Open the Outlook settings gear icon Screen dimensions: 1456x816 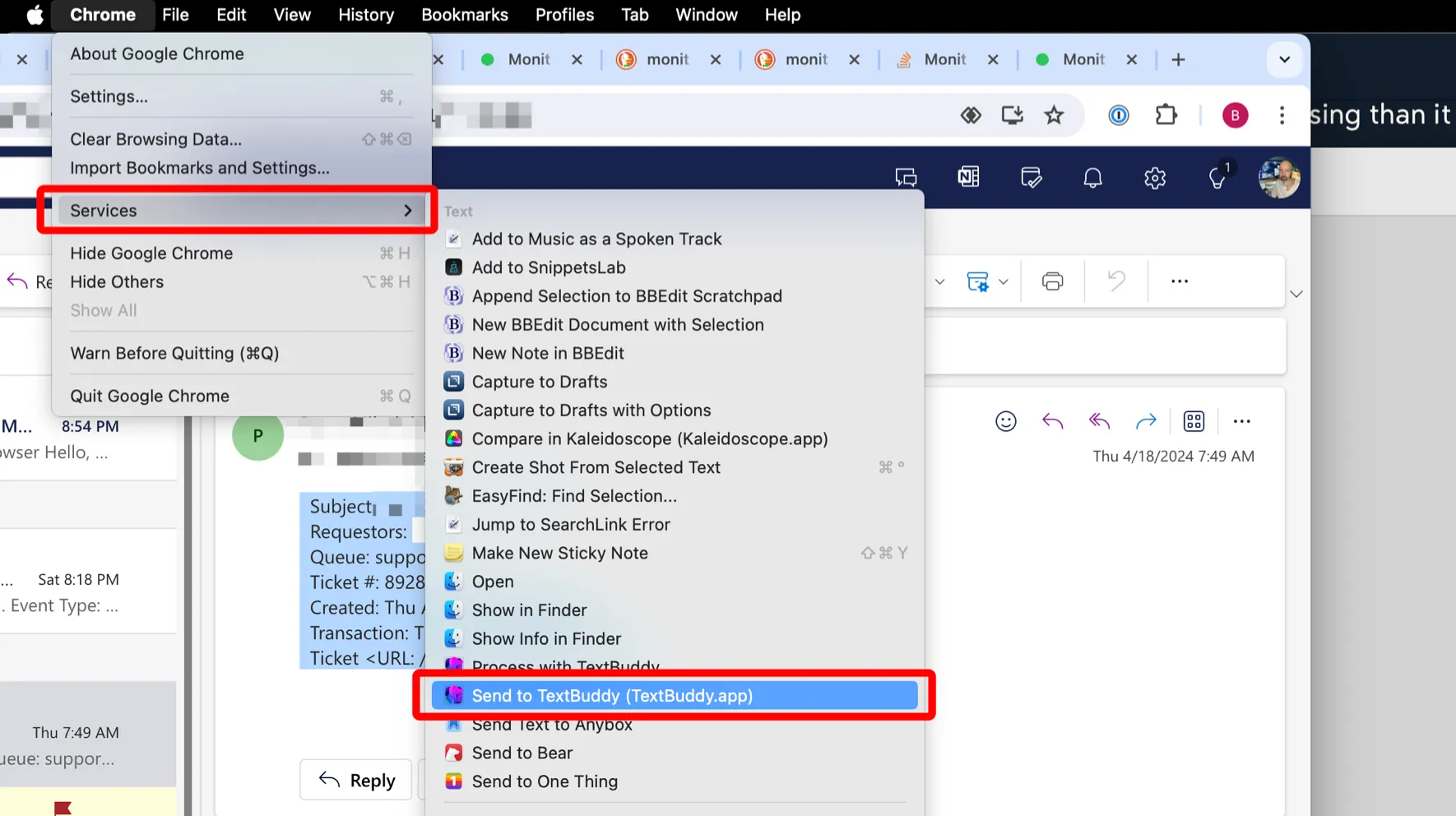1155,178
